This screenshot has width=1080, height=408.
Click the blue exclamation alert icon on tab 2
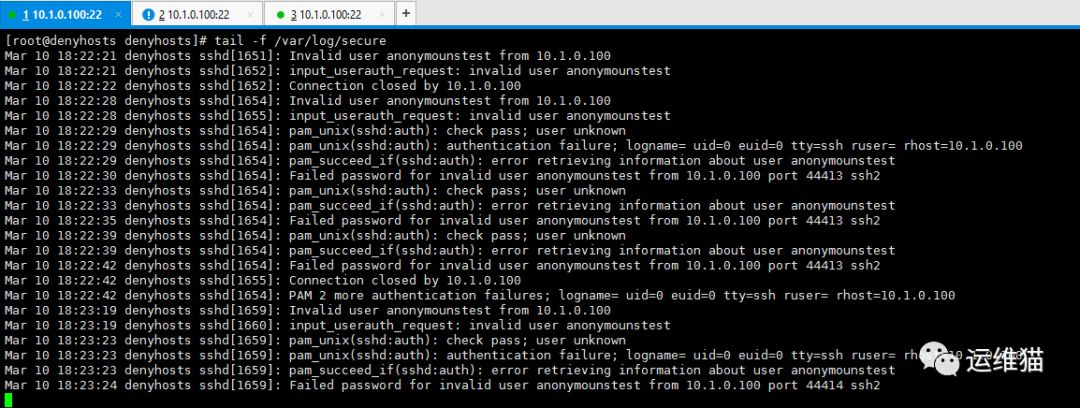[x=149, y=15]
